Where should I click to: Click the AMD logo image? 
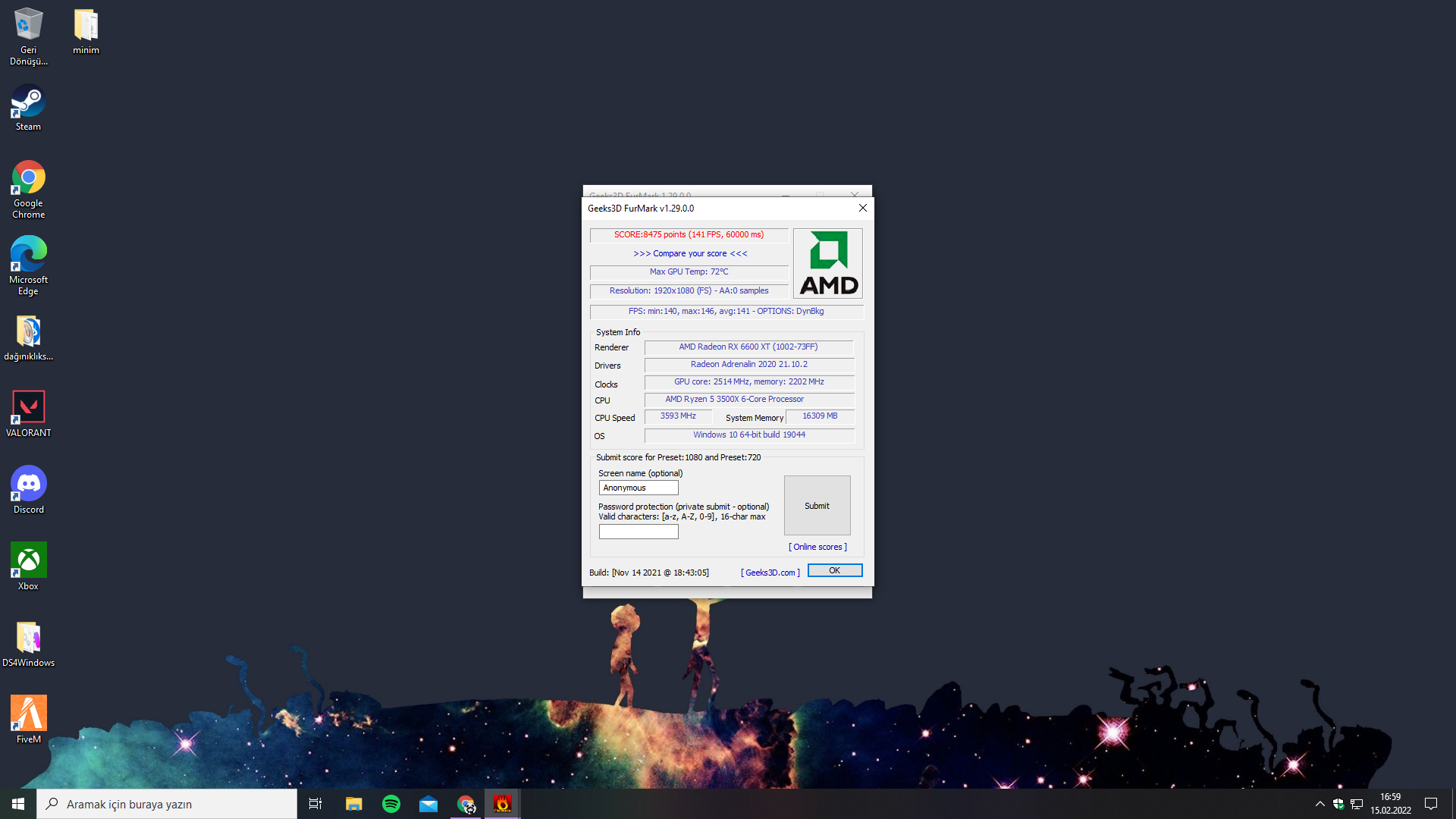click(x=828, y=263)
